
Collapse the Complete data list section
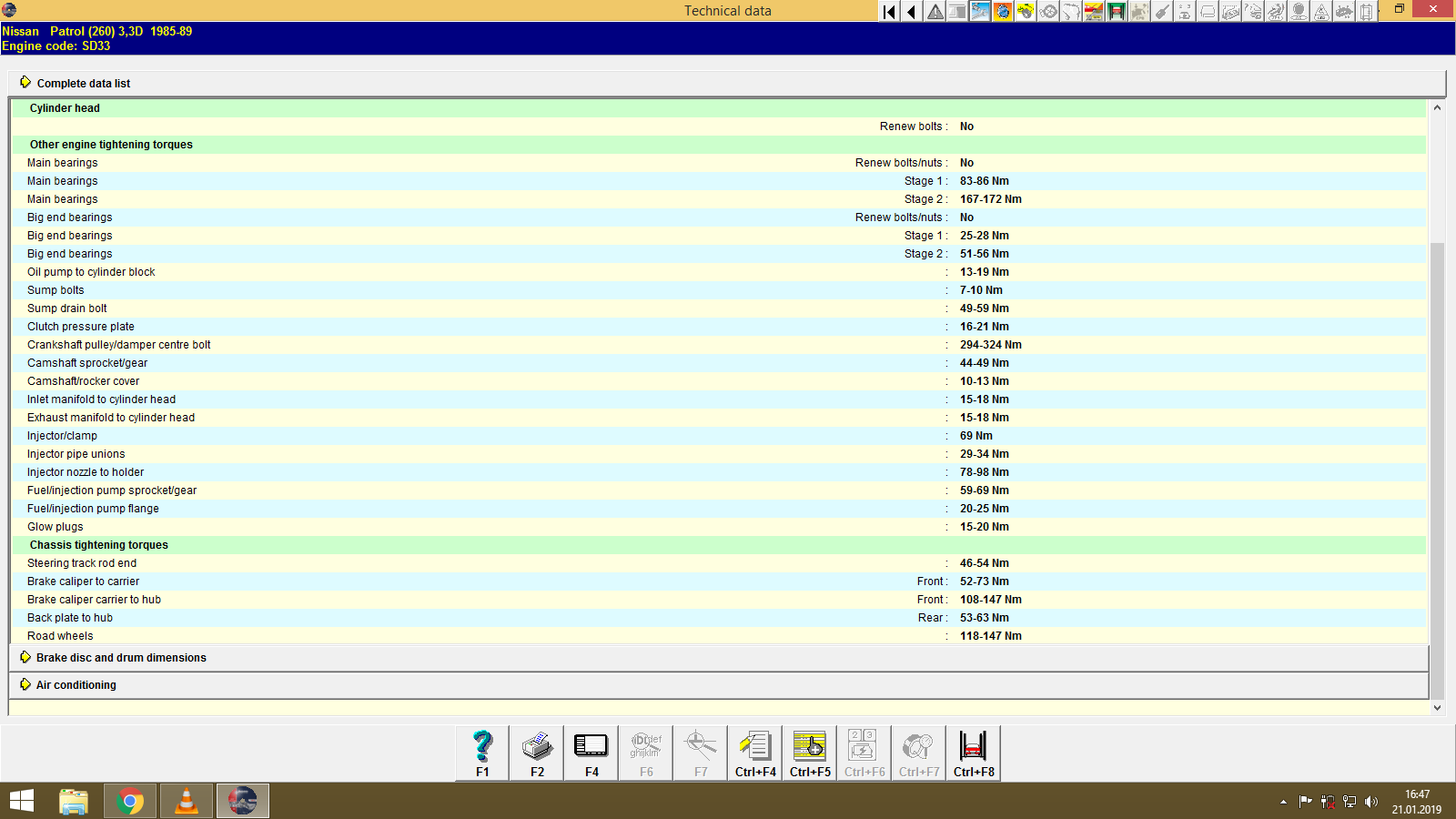83,83
